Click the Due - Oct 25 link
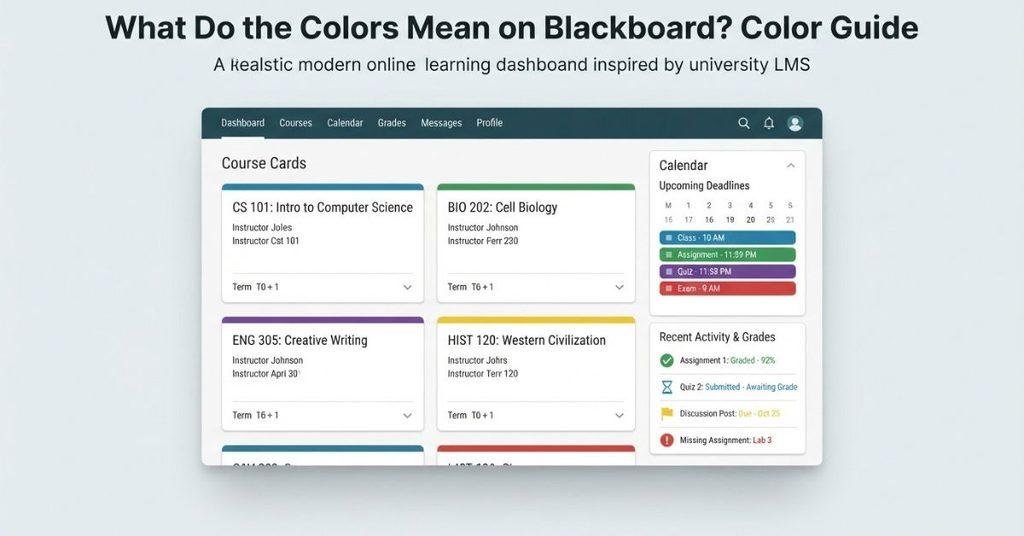 click(760, 414)
